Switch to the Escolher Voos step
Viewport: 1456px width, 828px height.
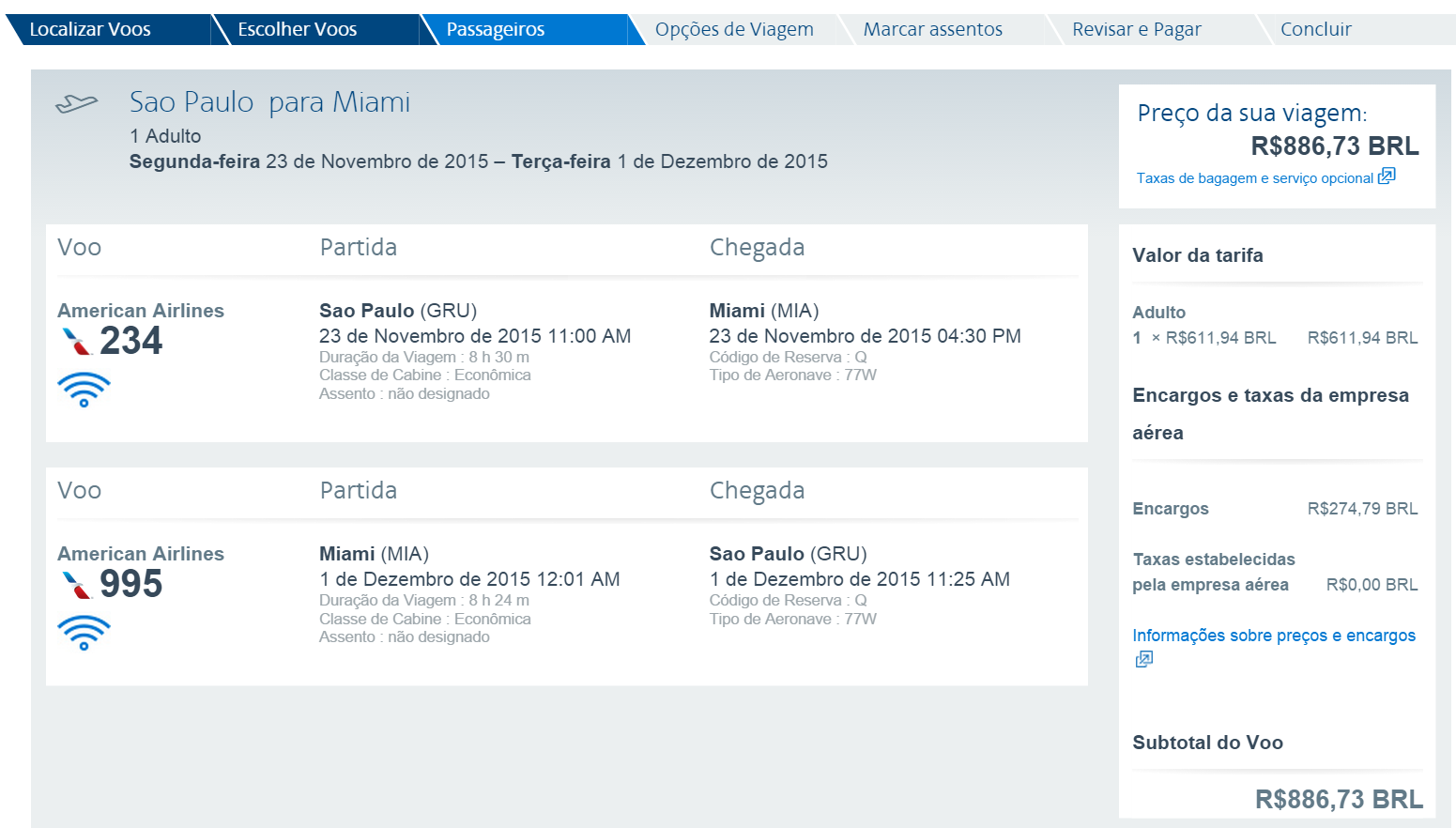point(297,29)
